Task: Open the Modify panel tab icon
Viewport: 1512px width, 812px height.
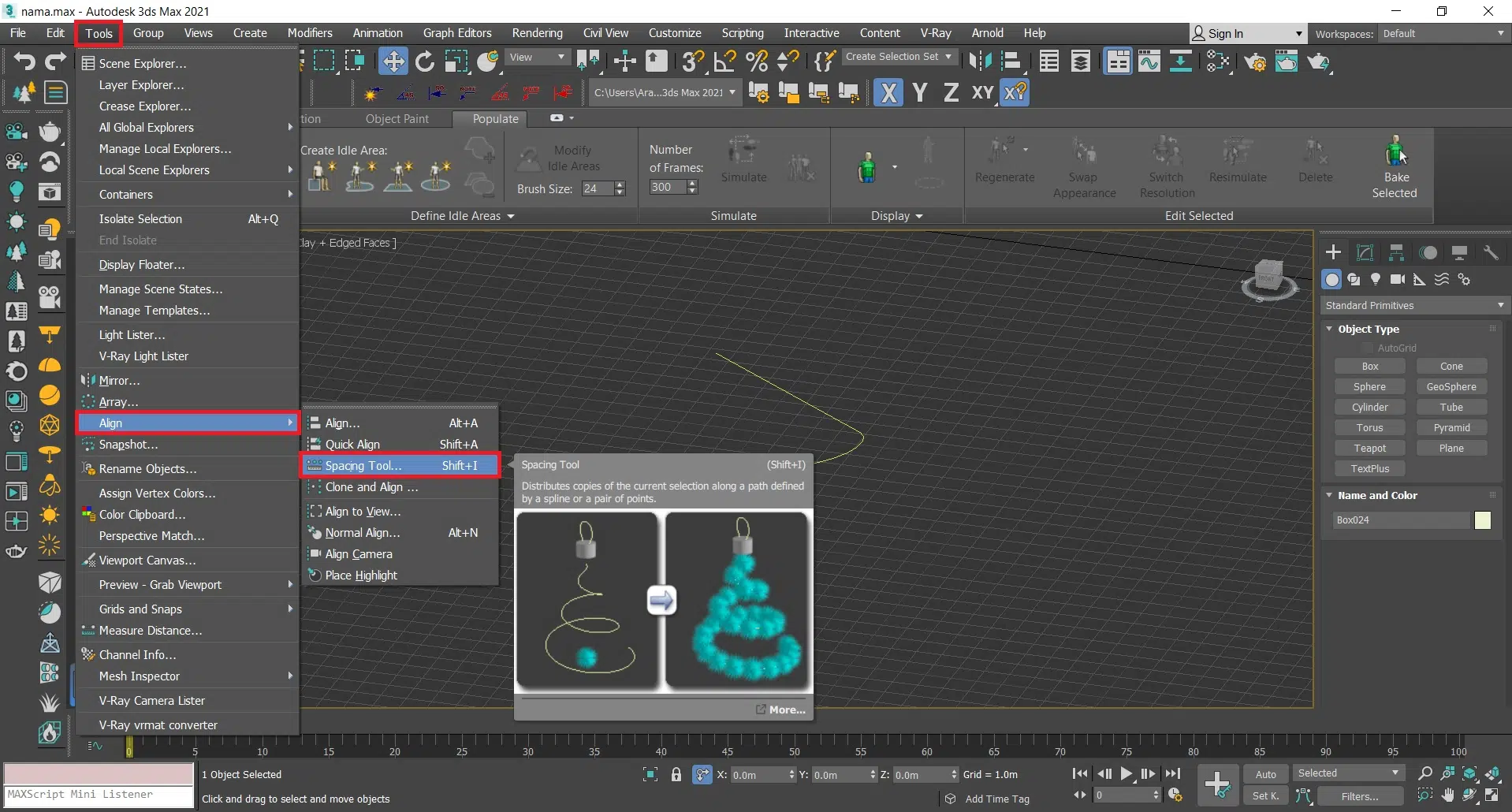Action: (x=1365, y=252)
